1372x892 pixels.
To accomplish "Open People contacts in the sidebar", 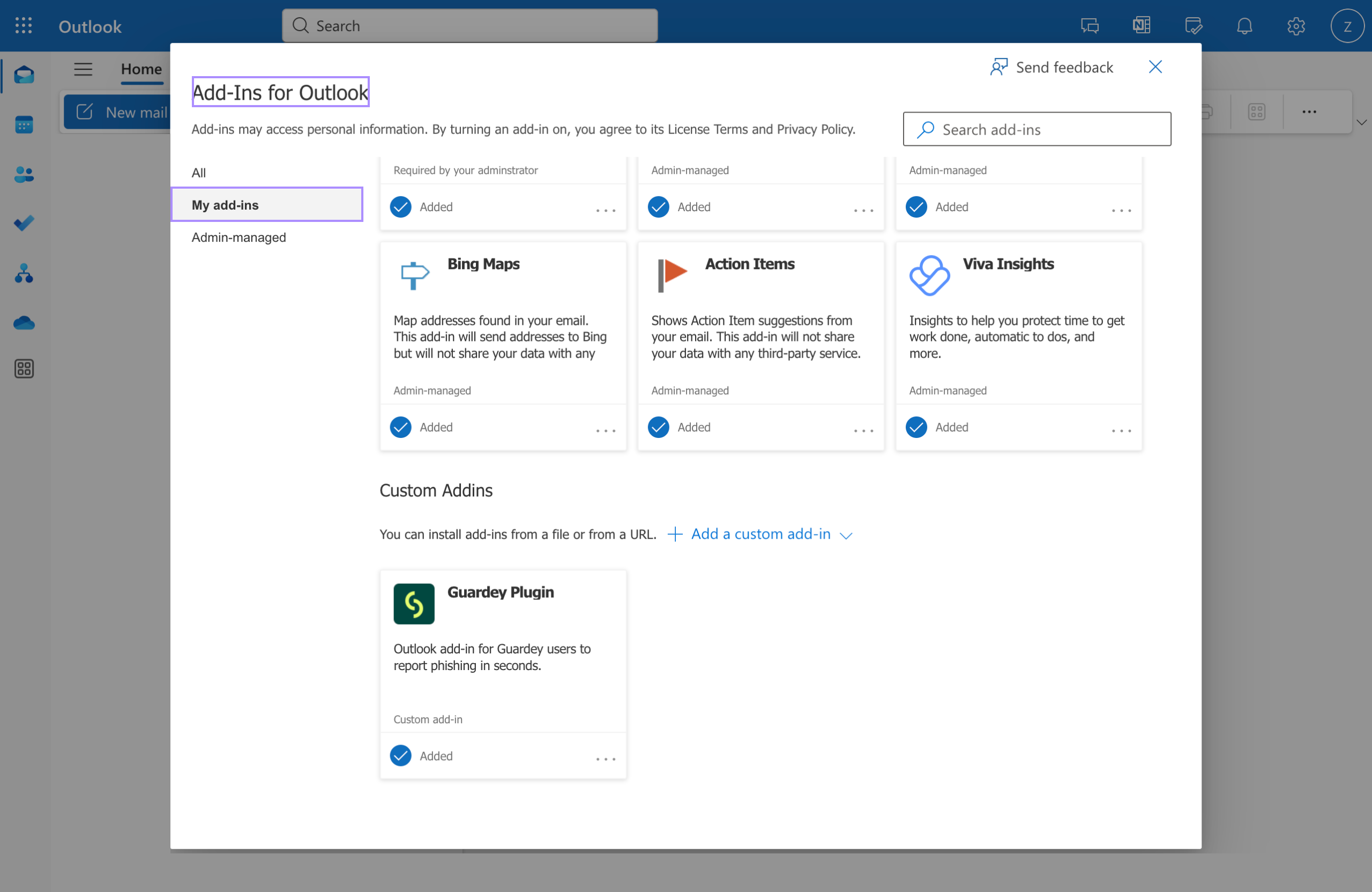I will click(24, 174).
